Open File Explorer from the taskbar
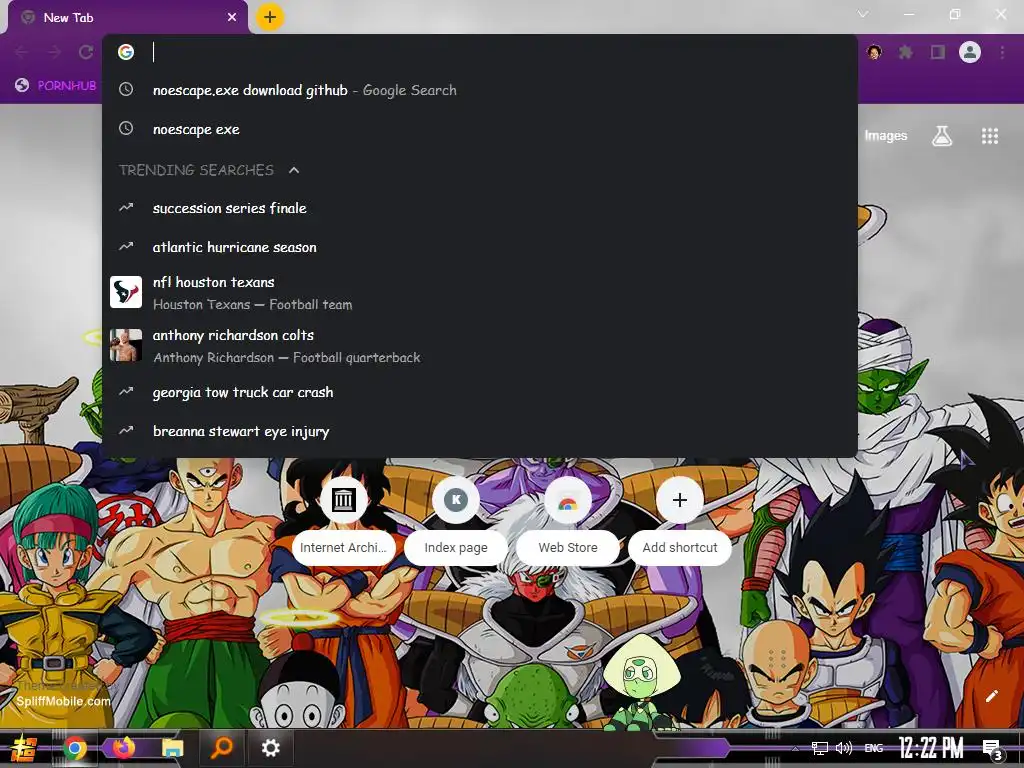 tap(172, 748)
